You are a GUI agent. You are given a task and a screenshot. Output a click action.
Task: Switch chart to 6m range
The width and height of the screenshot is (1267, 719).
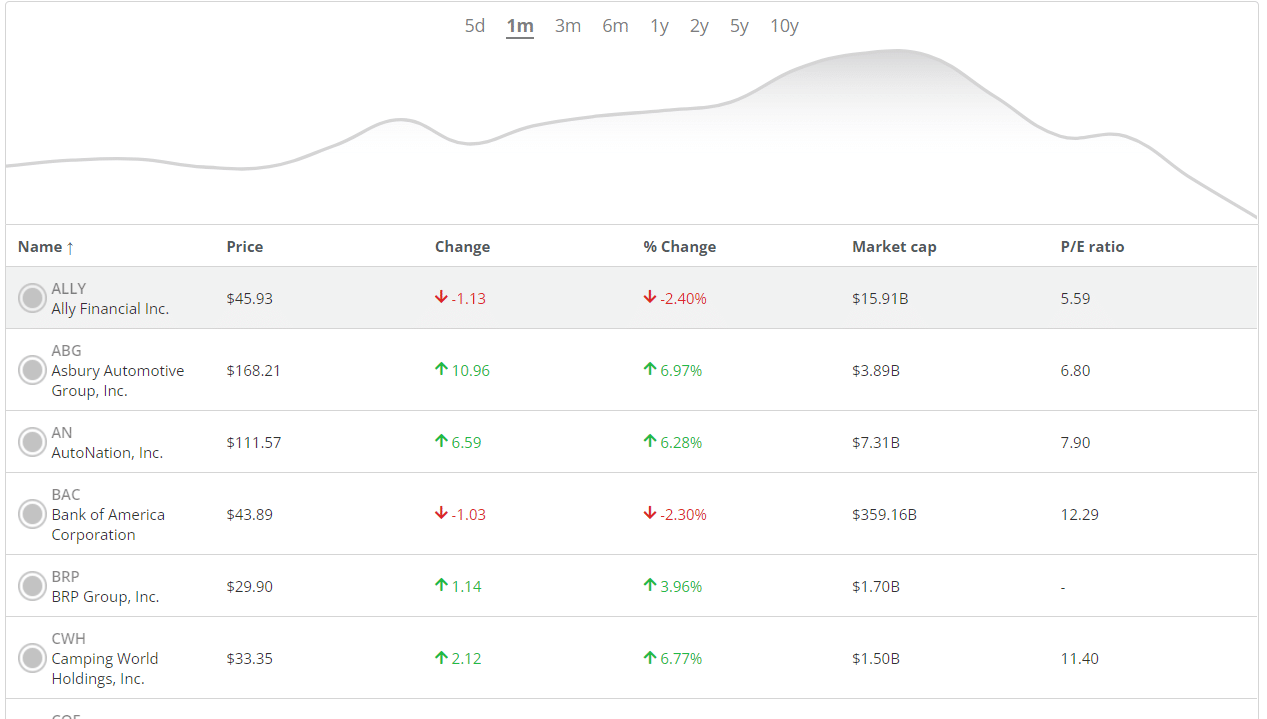tap(615, 26)
